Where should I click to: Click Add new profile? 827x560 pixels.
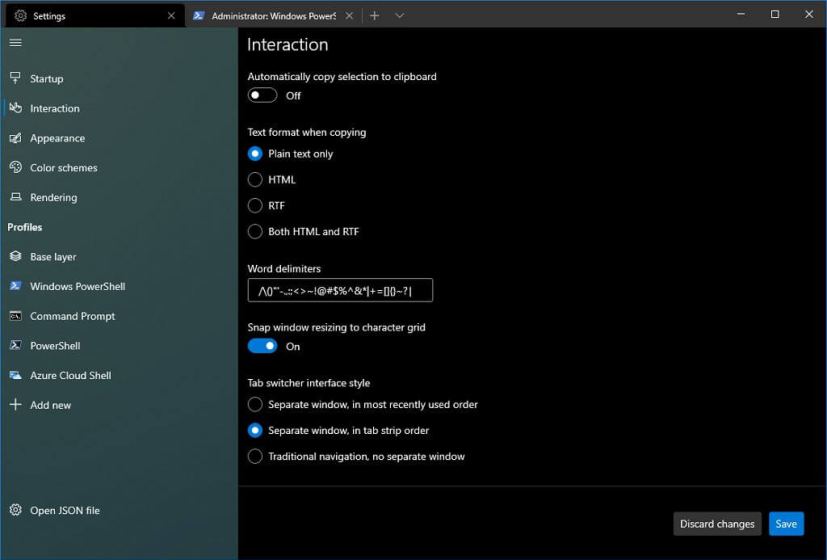click(119, 405)
